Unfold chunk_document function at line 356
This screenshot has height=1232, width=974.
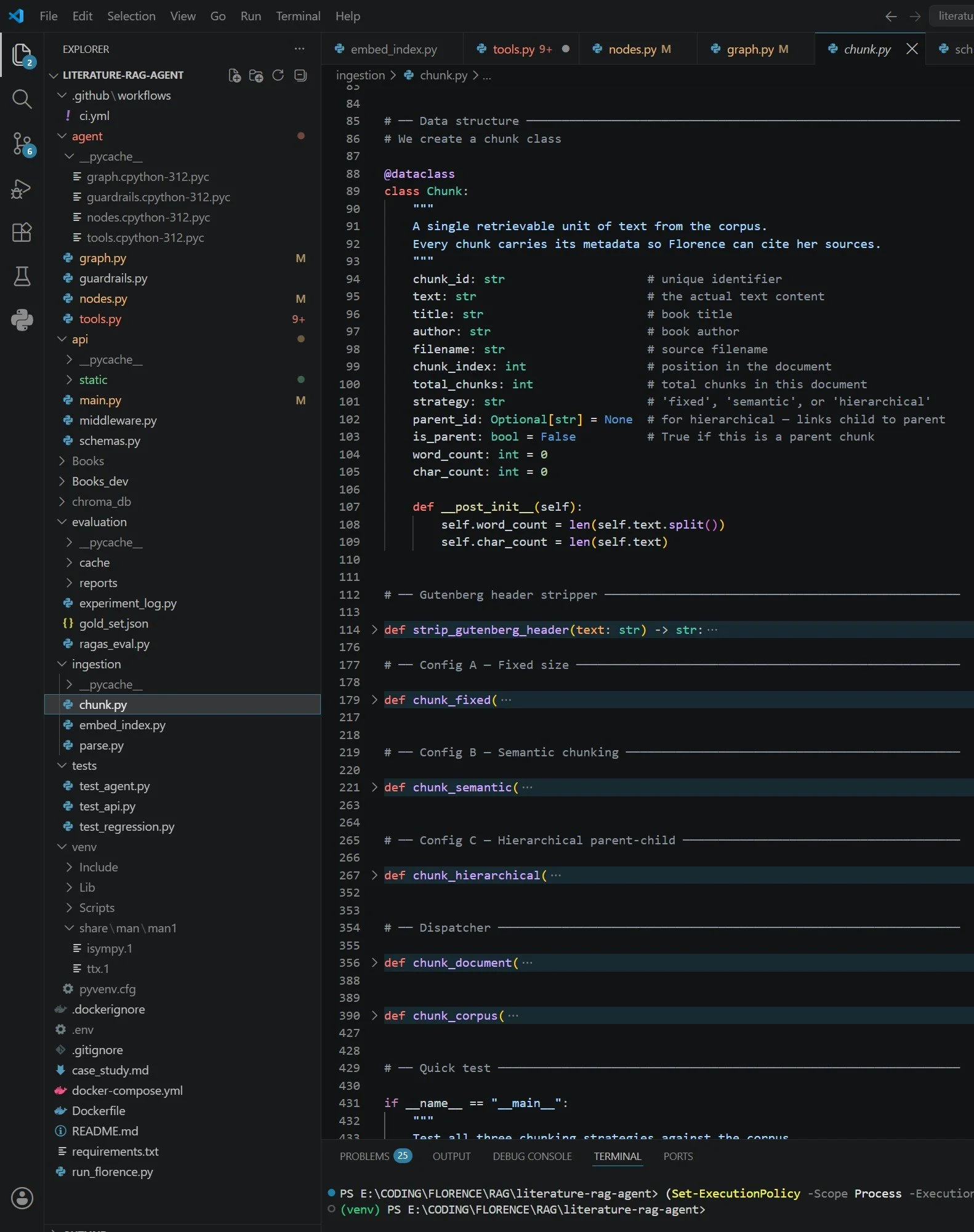pyautogui.click(x=374, y=962)
